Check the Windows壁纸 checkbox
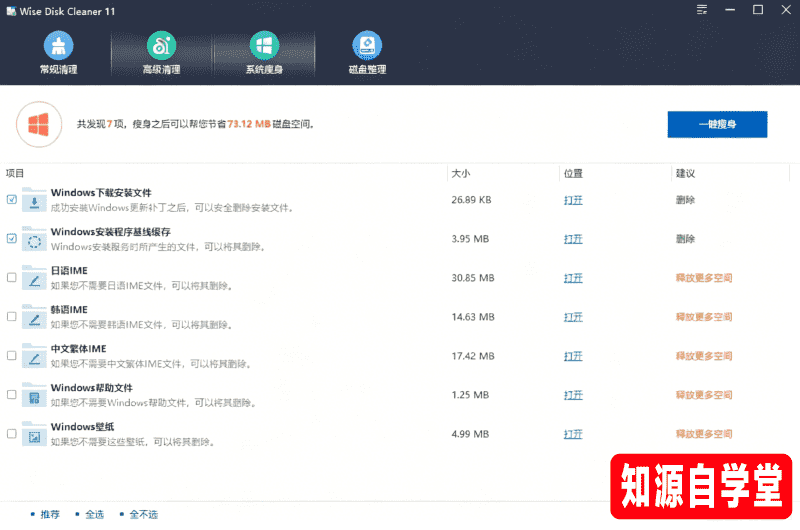Screen dimensions: 800x530 tap(12, 434)
